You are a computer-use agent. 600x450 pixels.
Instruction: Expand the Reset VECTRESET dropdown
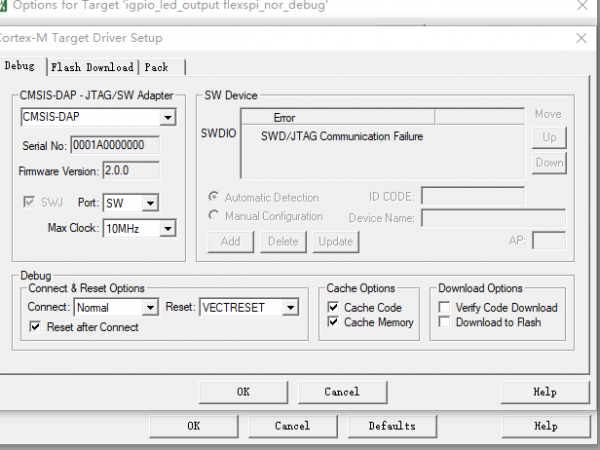tap(291, 307)
